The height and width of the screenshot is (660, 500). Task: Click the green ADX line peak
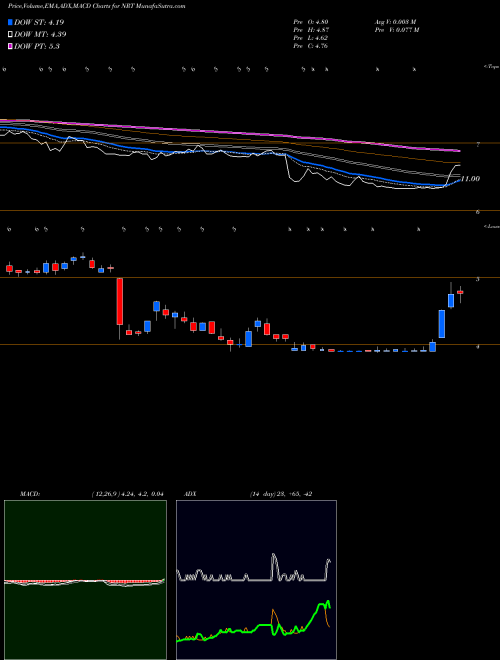(327, 603)
